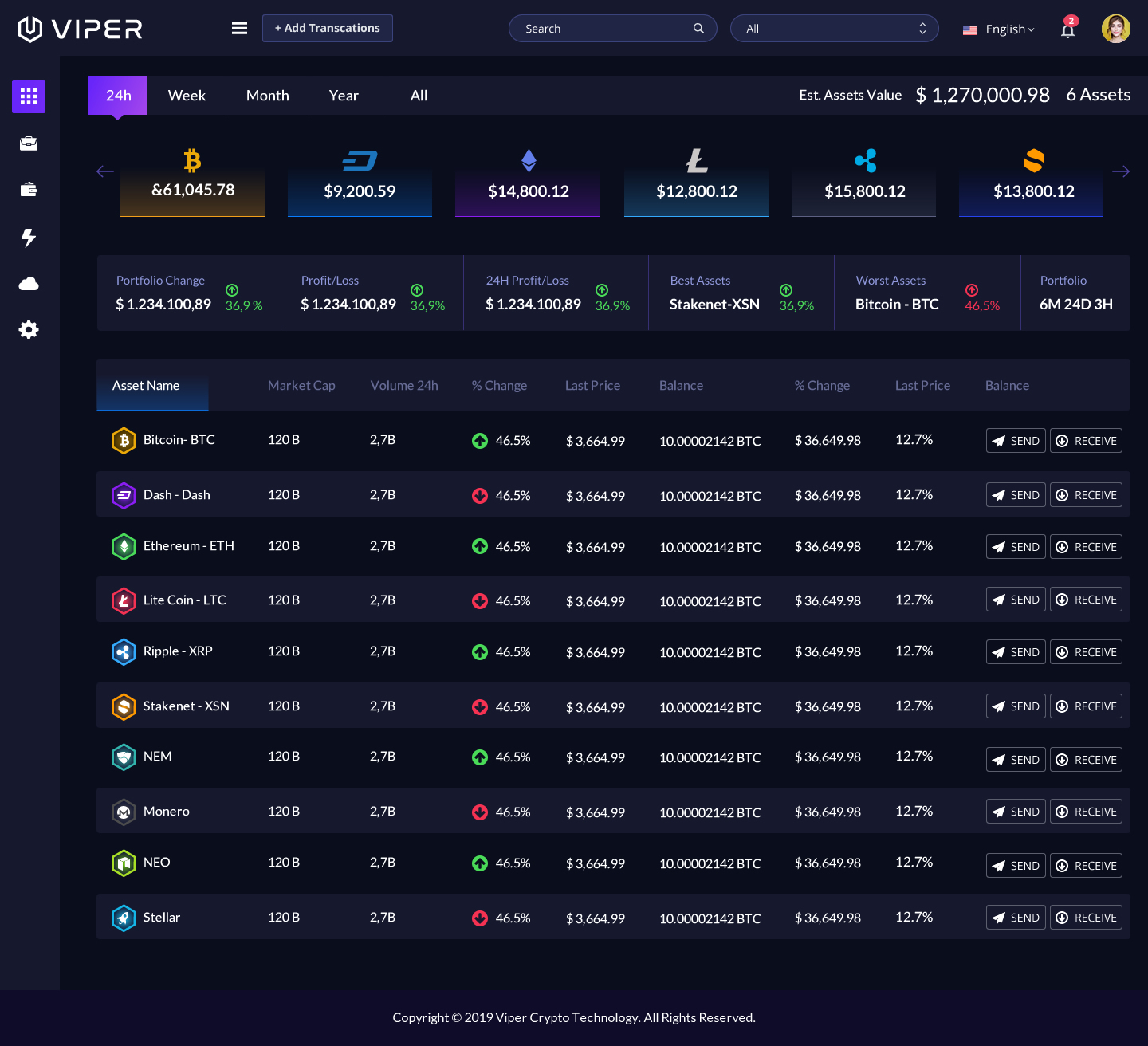The height and width of the screenshot is (1046, 1148).
Task: Click the green up arrow in Ethereum row
Action: point(480,547)
